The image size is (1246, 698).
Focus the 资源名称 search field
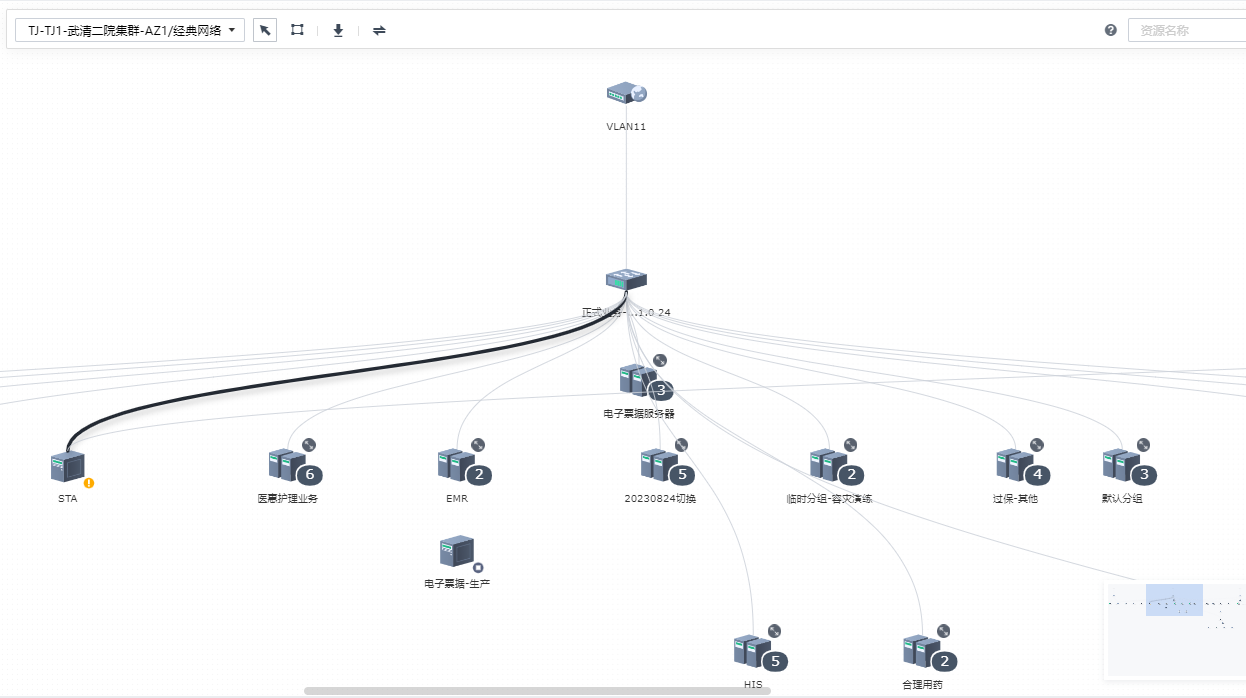pyautogui.click(x=1185, y=30)
